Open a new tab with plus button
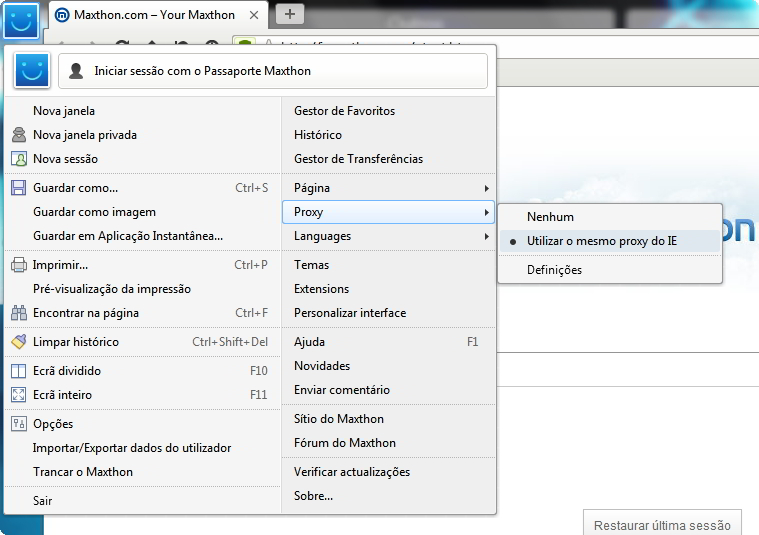This screenshot has width=759, height=535. 290,14
